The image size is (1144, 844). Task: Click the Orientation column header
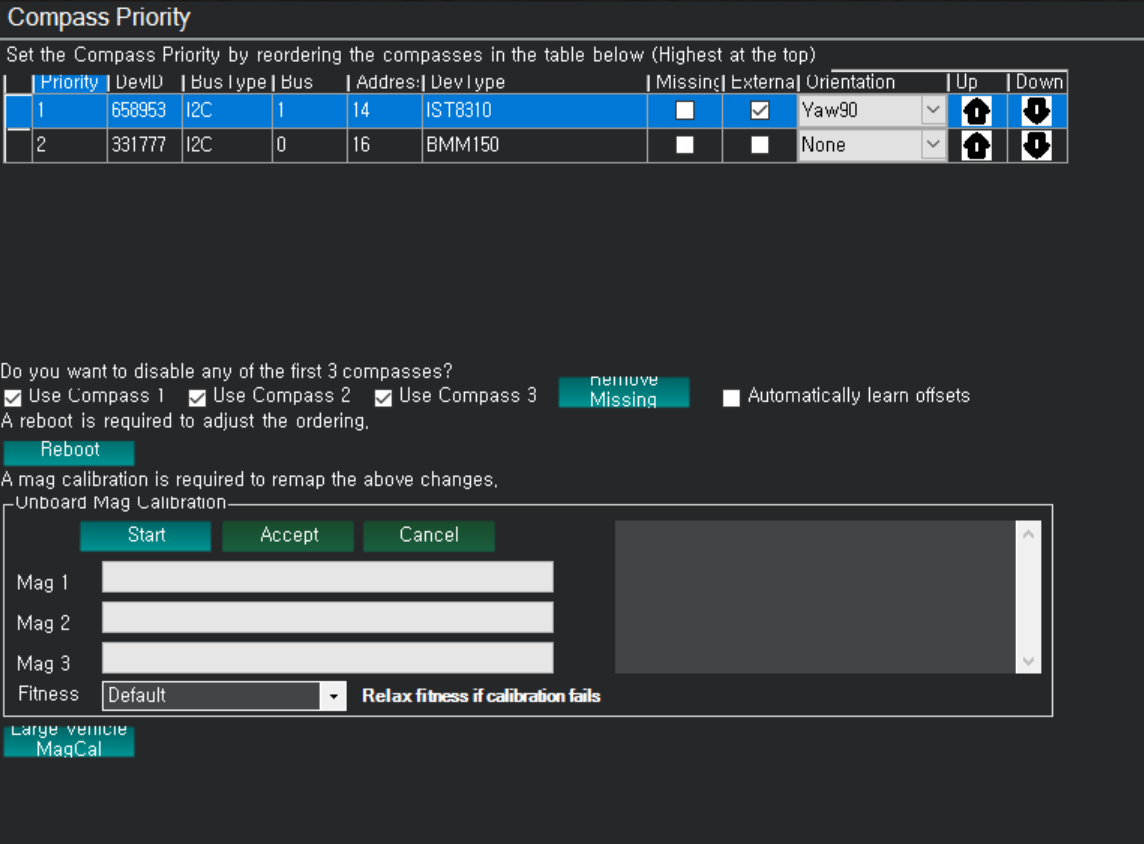(x=873, y=82)
